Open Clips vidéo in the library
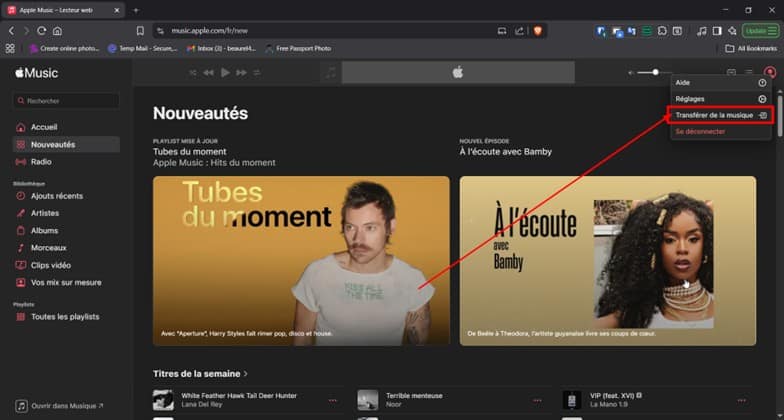Image resolution: width=784 pixels, height=420 pixels. (x=66, y=265)
